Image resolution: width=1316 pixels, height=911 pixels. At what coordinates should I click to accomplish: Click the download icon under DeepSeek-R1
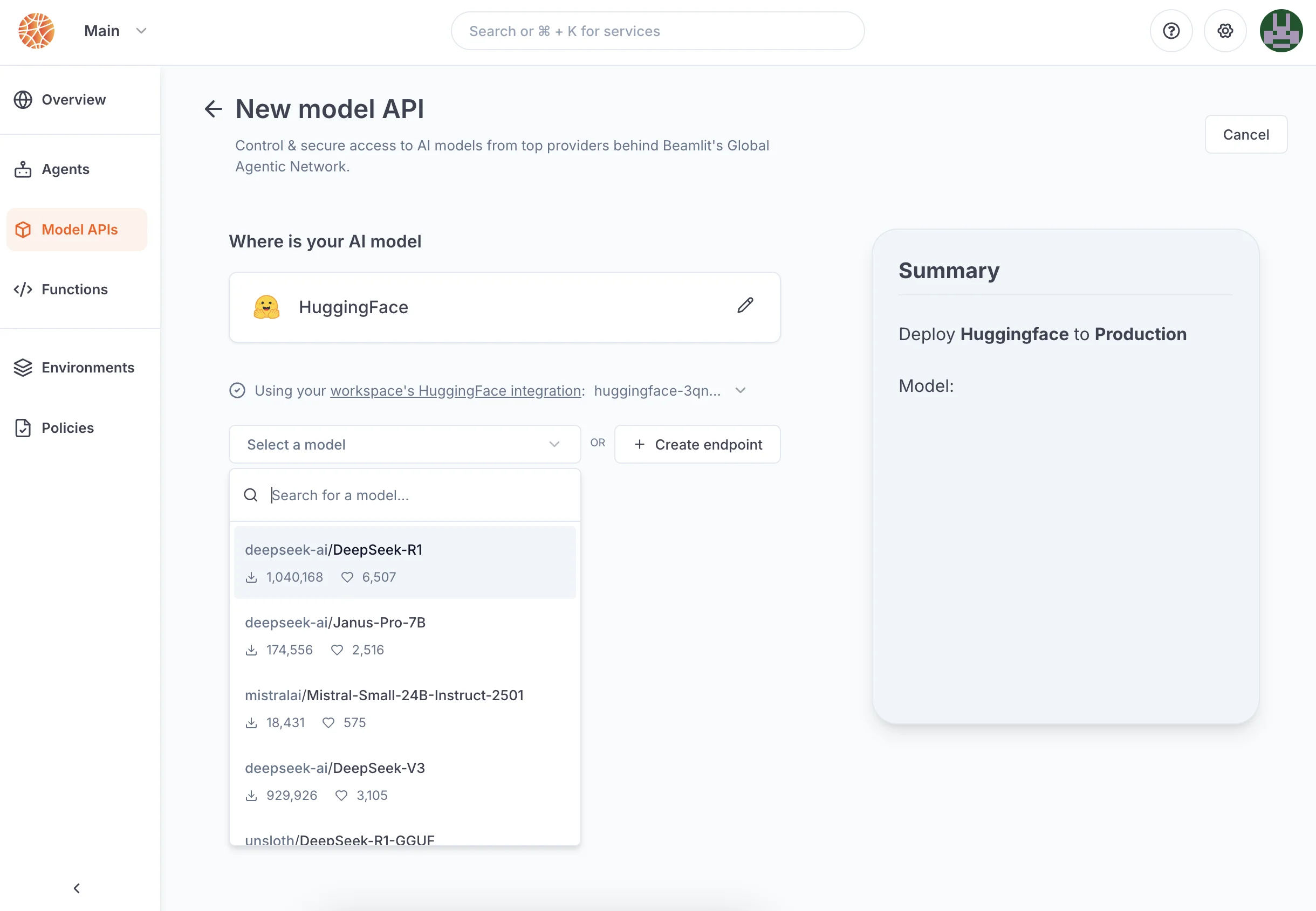[251, 577]
